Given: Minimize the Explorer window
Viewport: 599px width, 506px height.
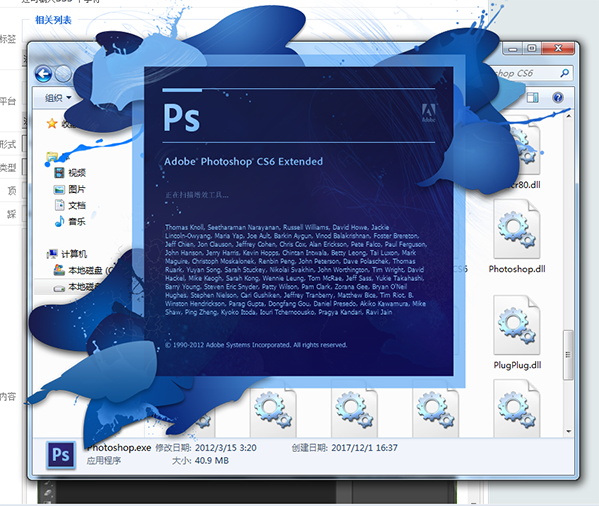Looking at the screenshot, I should tap(513, 49).
